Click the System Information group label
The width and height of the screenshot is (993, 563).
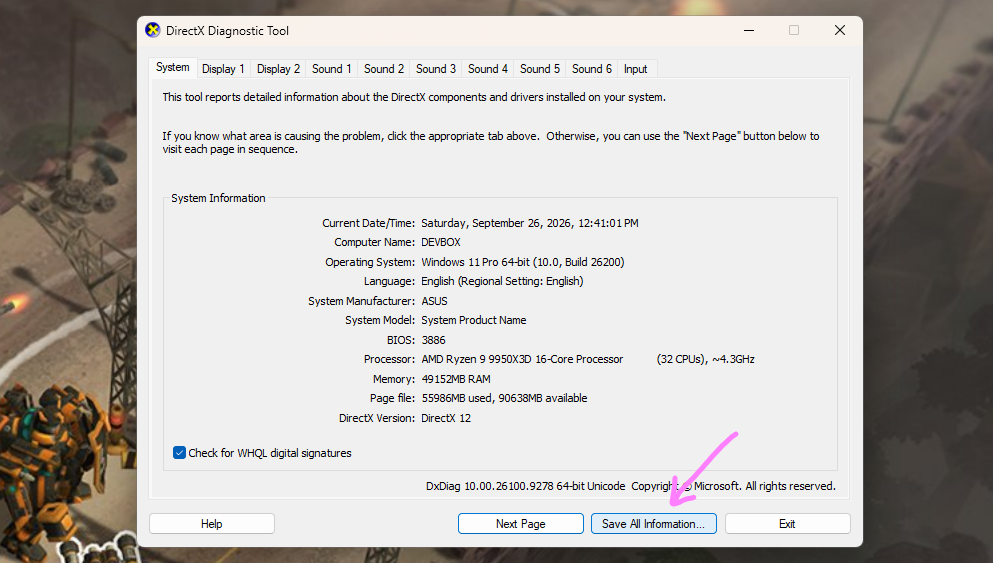tap(218, 198)
